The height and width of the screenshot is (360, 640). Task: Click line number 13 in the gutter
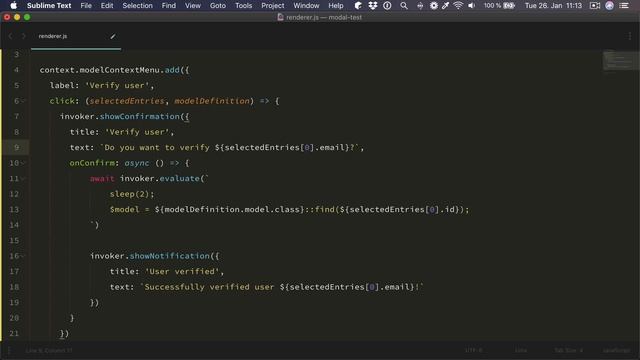tap(14, 209)
